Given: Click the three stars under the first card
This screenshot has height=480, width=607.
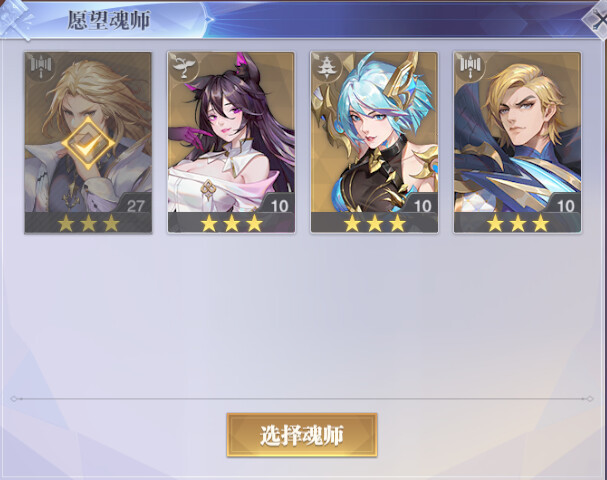Looking at the screenshot, I should 89,223.
